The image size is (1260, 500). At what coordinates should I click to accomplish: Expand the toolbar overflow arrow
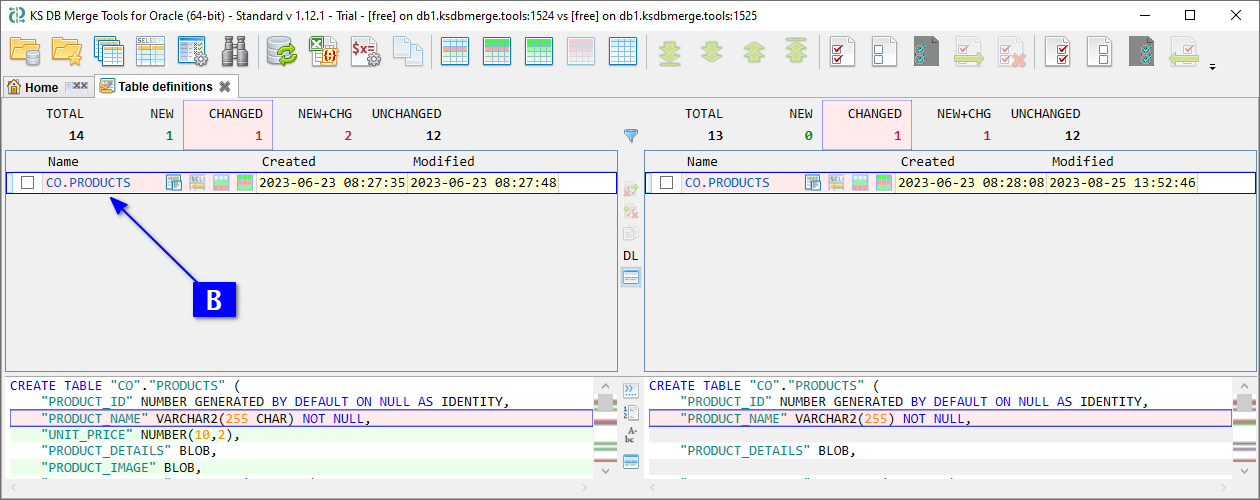click(x=1213, y=68)
